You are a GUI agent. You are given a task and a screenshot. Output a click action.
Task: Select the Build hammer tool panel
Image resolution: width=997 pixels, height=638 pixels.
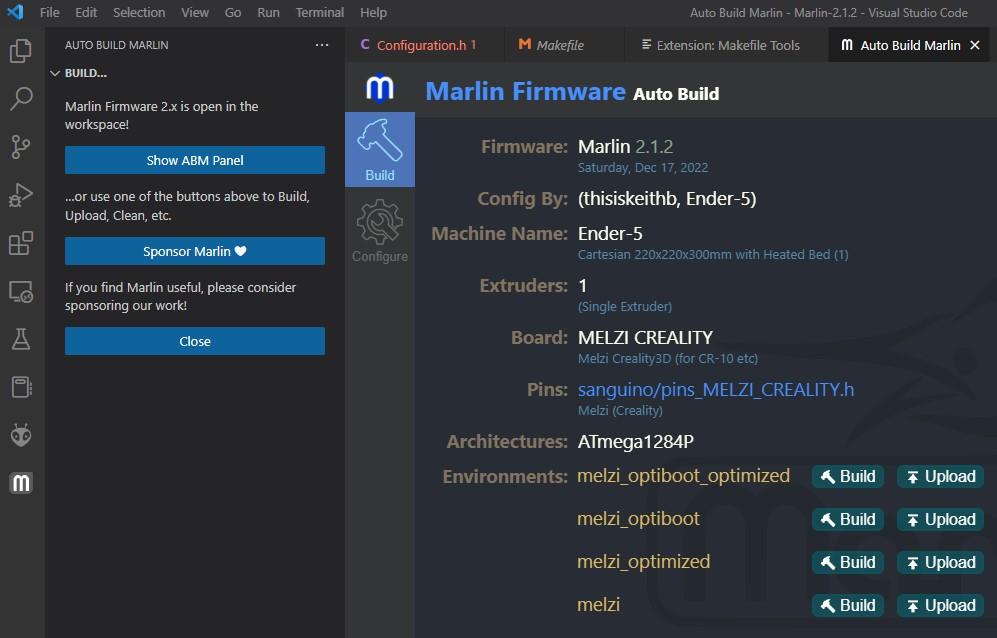click(x=380, y=149)
